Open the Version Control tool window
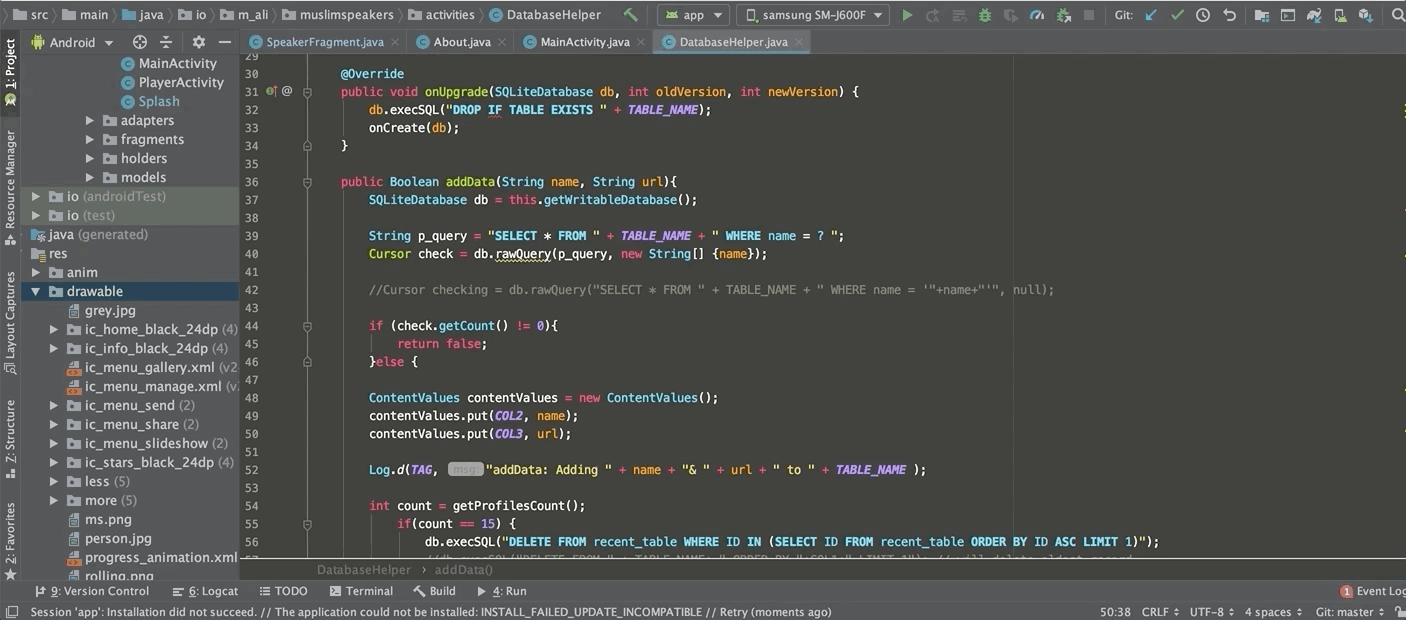Viewport: 1406px width, 620px height. click(92, 591)
